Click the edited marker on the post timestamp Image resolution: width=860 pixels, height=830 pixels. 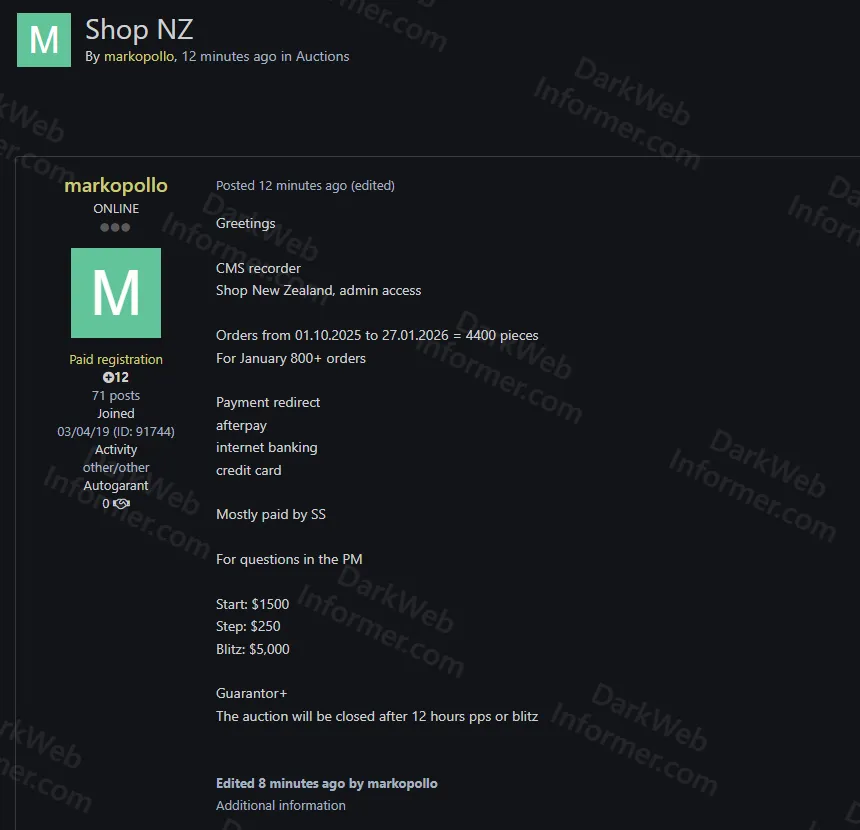(372, 185)
